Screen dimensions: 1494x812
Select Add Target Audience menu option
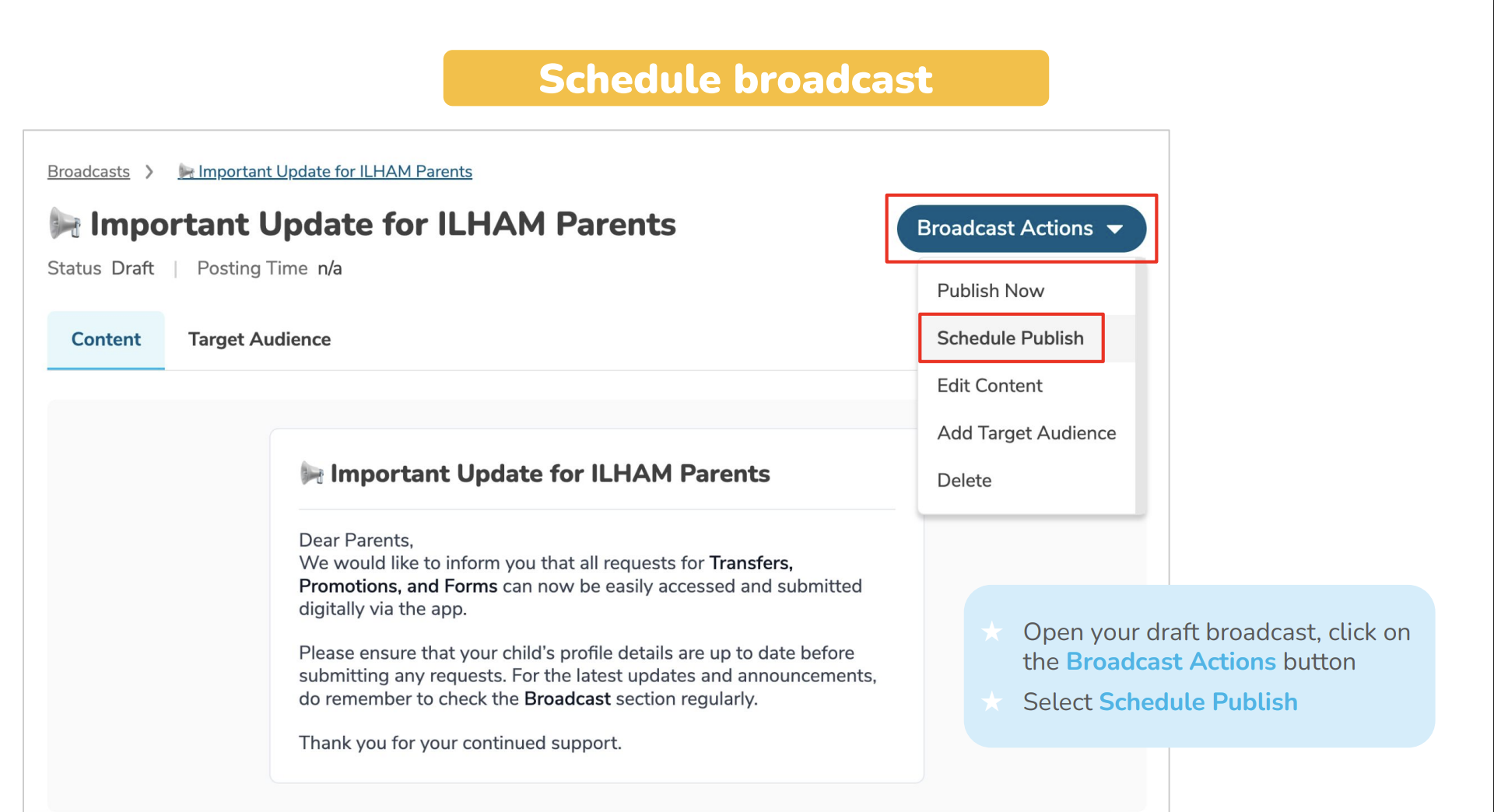pyautogui.click(x=1026, y=433)
